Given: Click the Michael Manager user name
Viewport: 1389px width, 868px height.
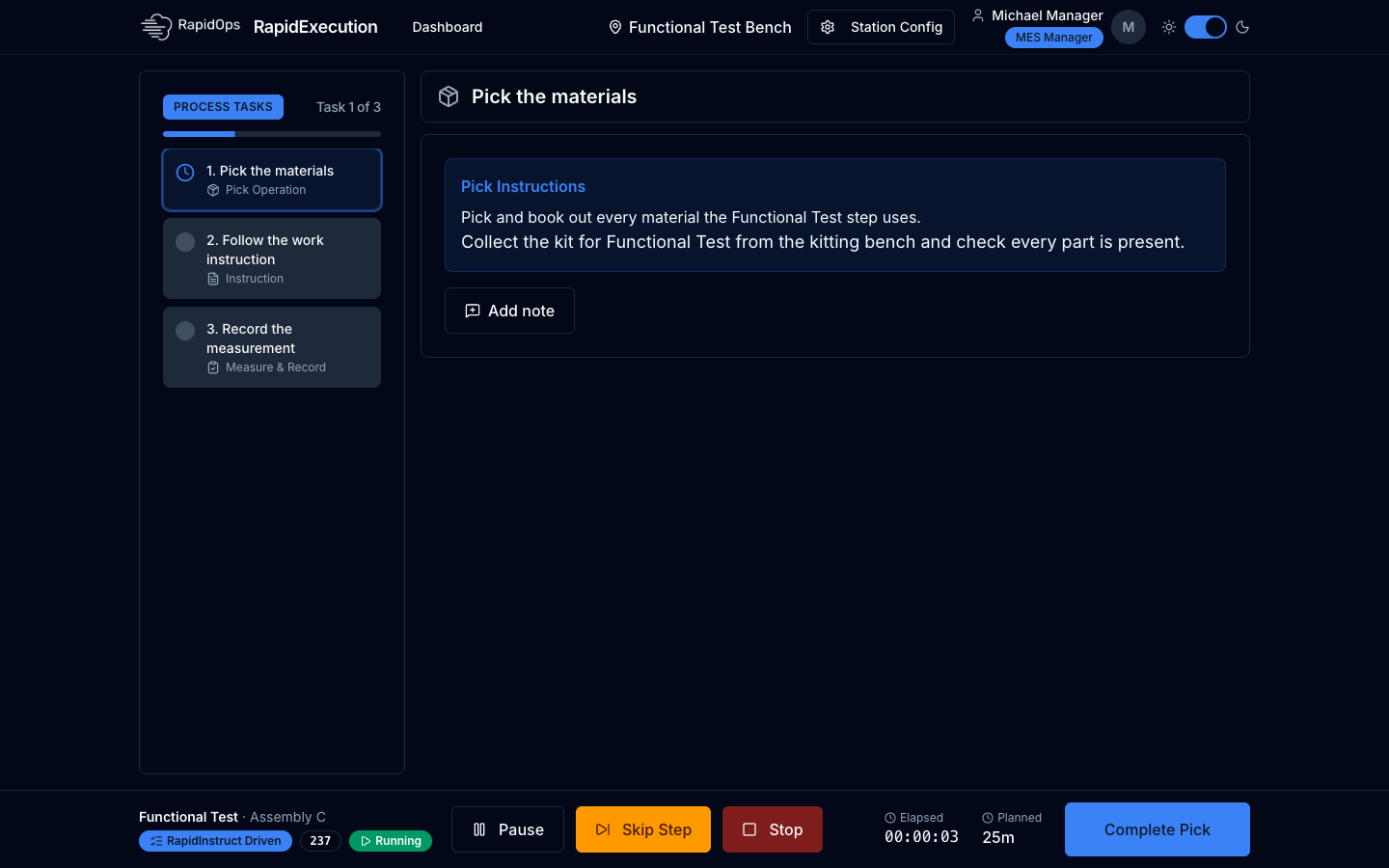Looking at the screenshot, I should 1048,15.
